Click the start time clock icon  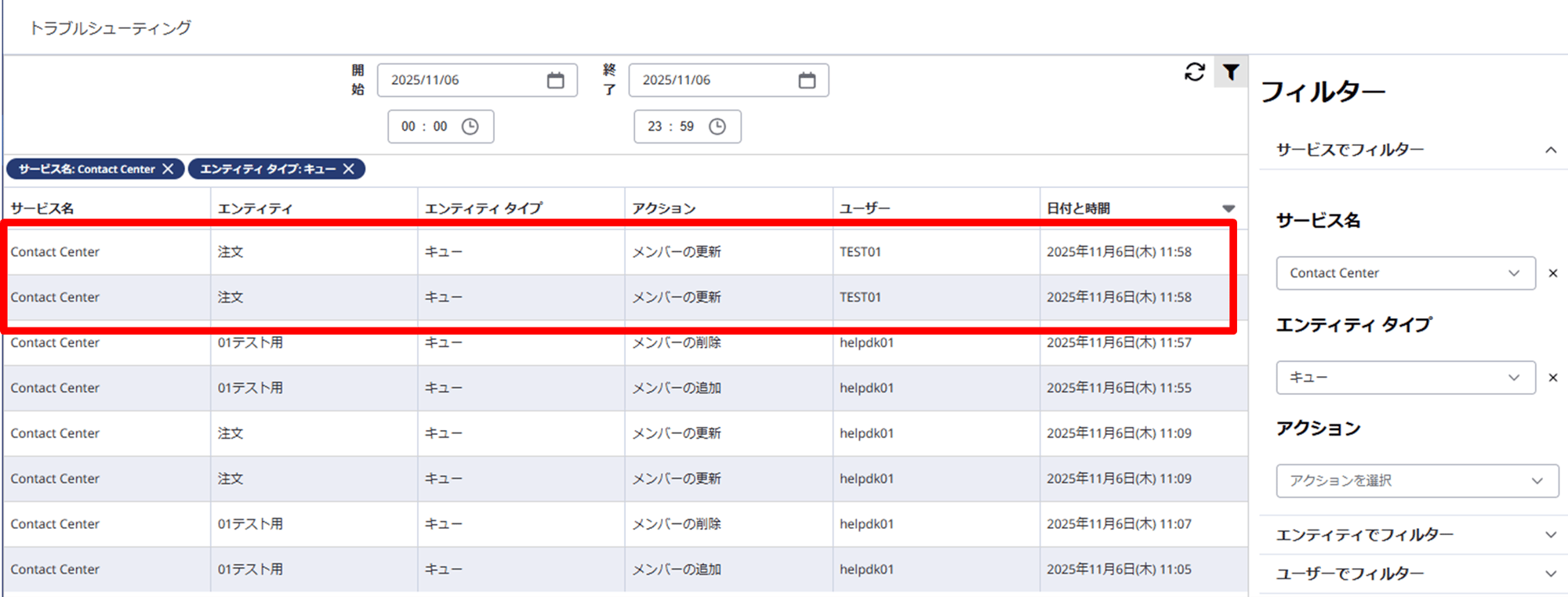click(x=470, y=127)
